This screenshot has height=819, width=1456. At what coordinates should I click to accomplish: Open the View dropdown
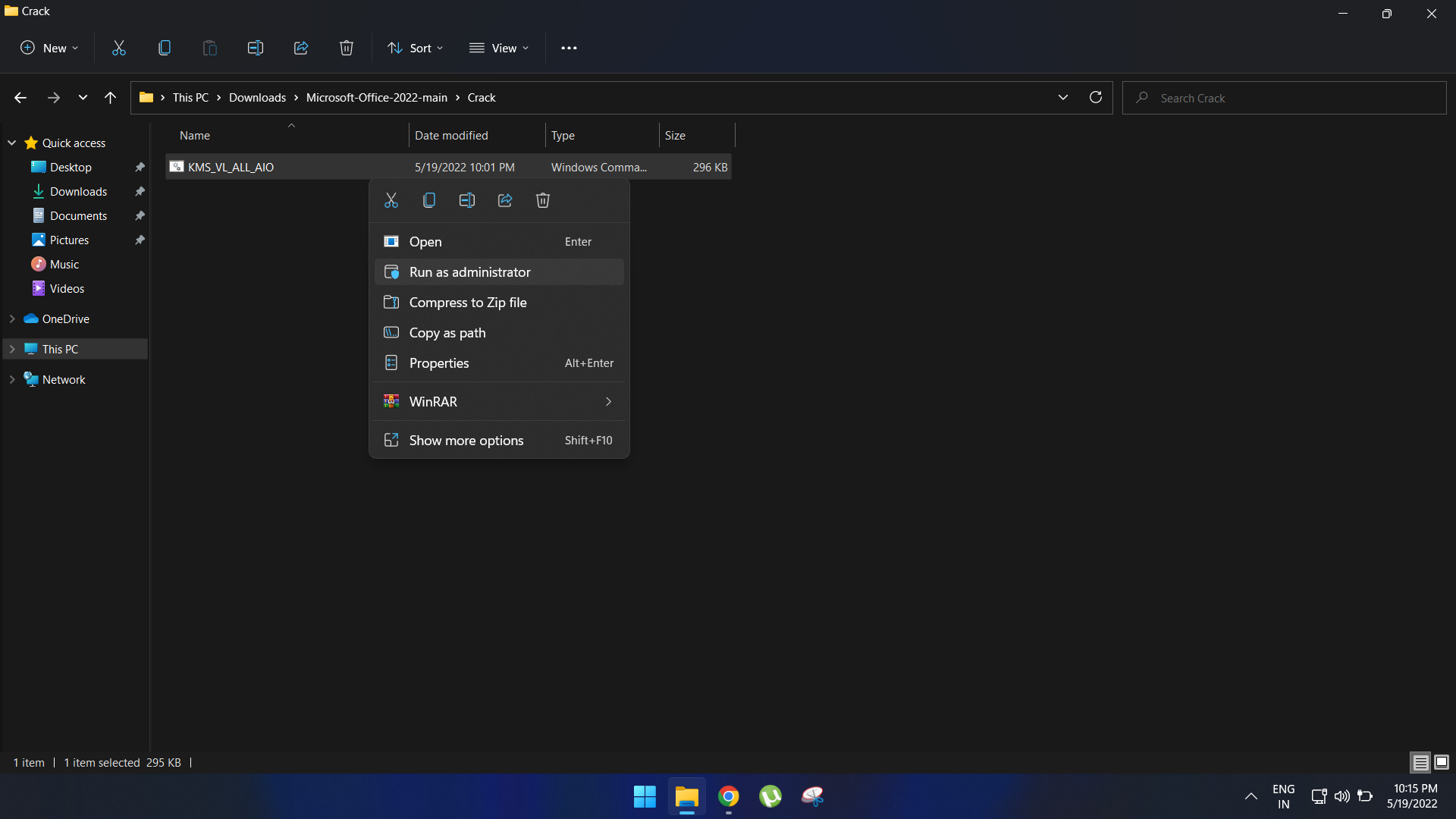click(499, 48)
